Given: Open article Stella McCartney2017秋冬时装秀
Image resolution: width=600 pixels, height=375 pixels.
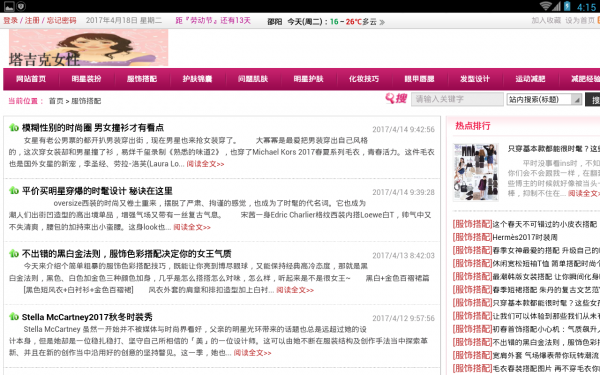Looking at the screenshot, I should click(87, 317).
